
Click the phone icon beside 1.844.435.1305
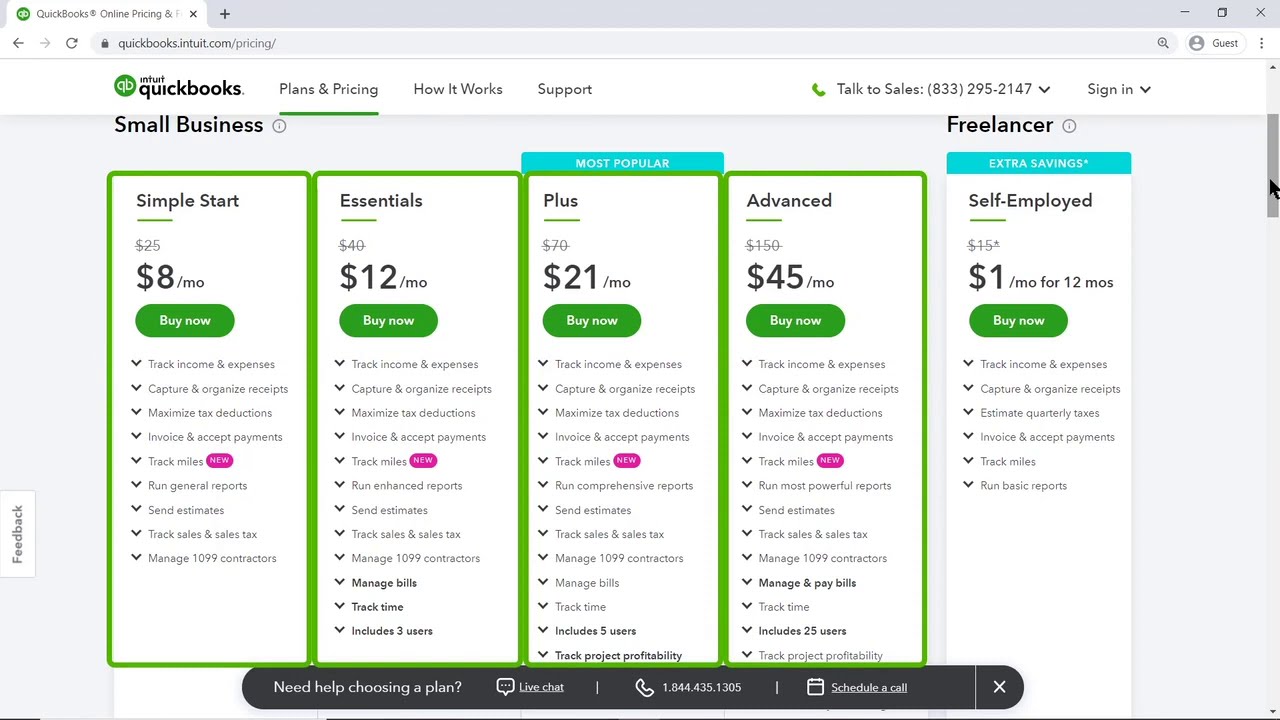click(x=644, y=687)
